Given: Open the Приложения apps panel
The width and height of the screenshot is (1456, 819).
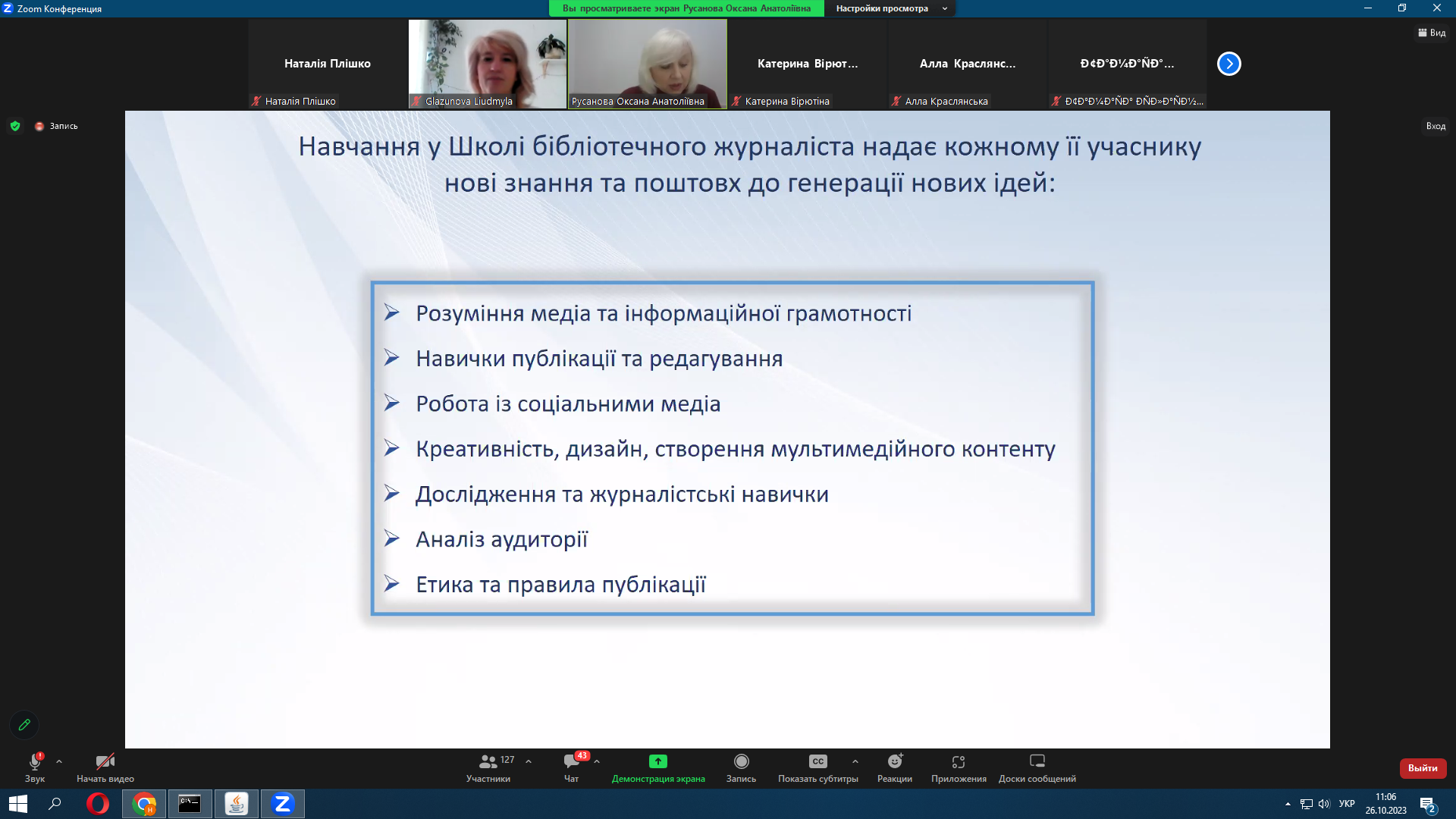Looking at the screenshot, I should (959, 767).
